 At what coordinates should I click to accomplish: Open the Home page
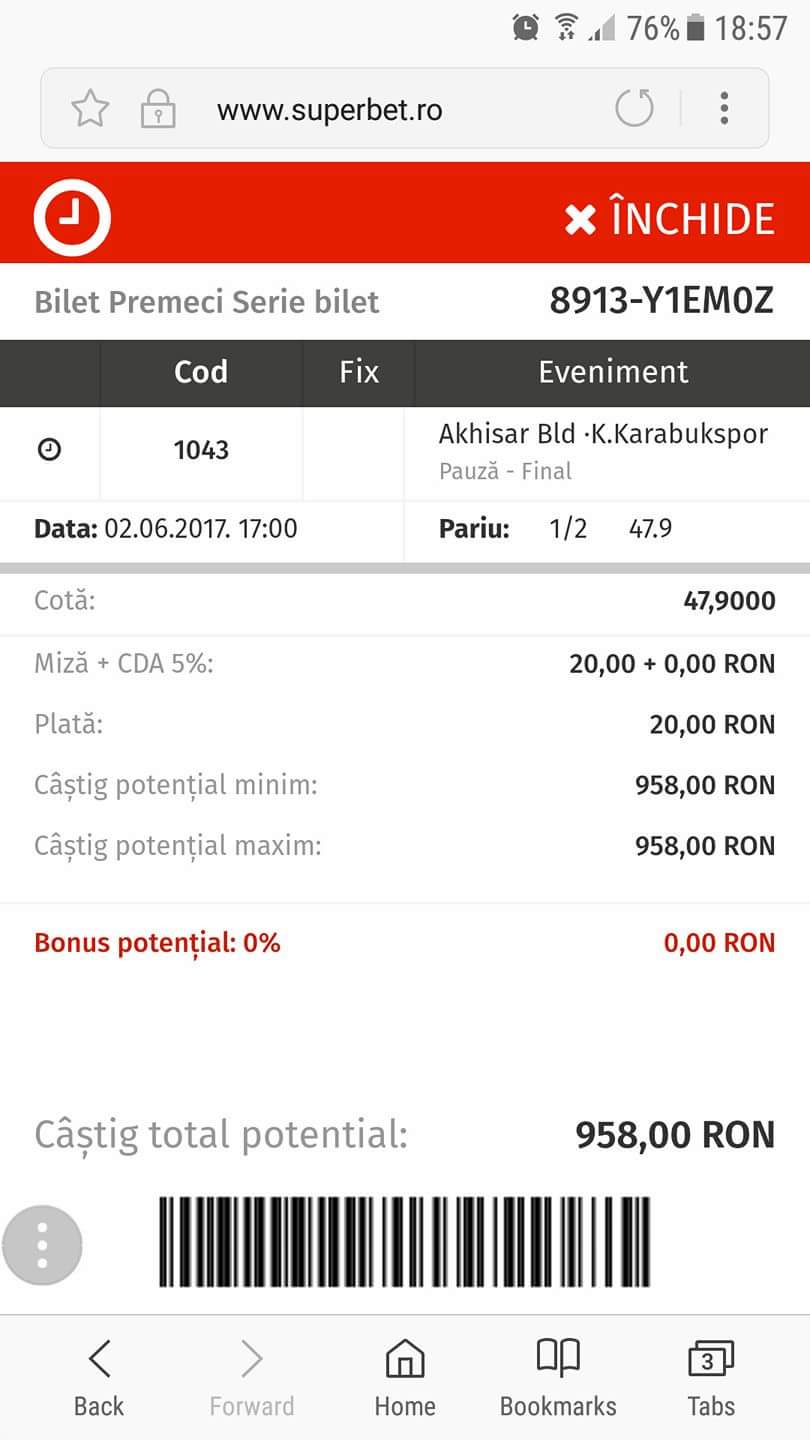coord(404,1379)
